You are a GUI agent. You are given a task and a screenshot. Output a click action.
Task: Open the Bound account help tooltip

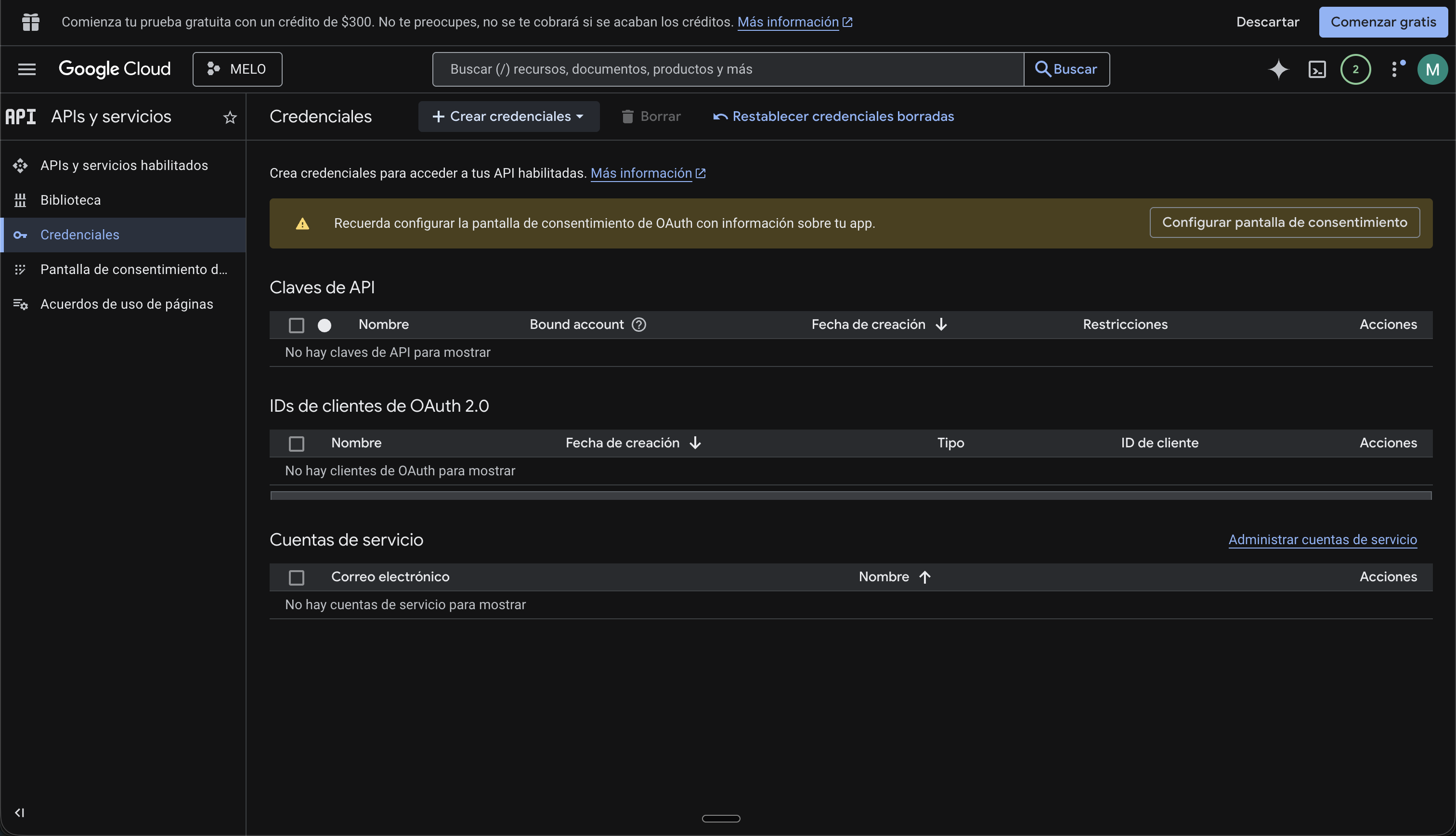[639, 325]
